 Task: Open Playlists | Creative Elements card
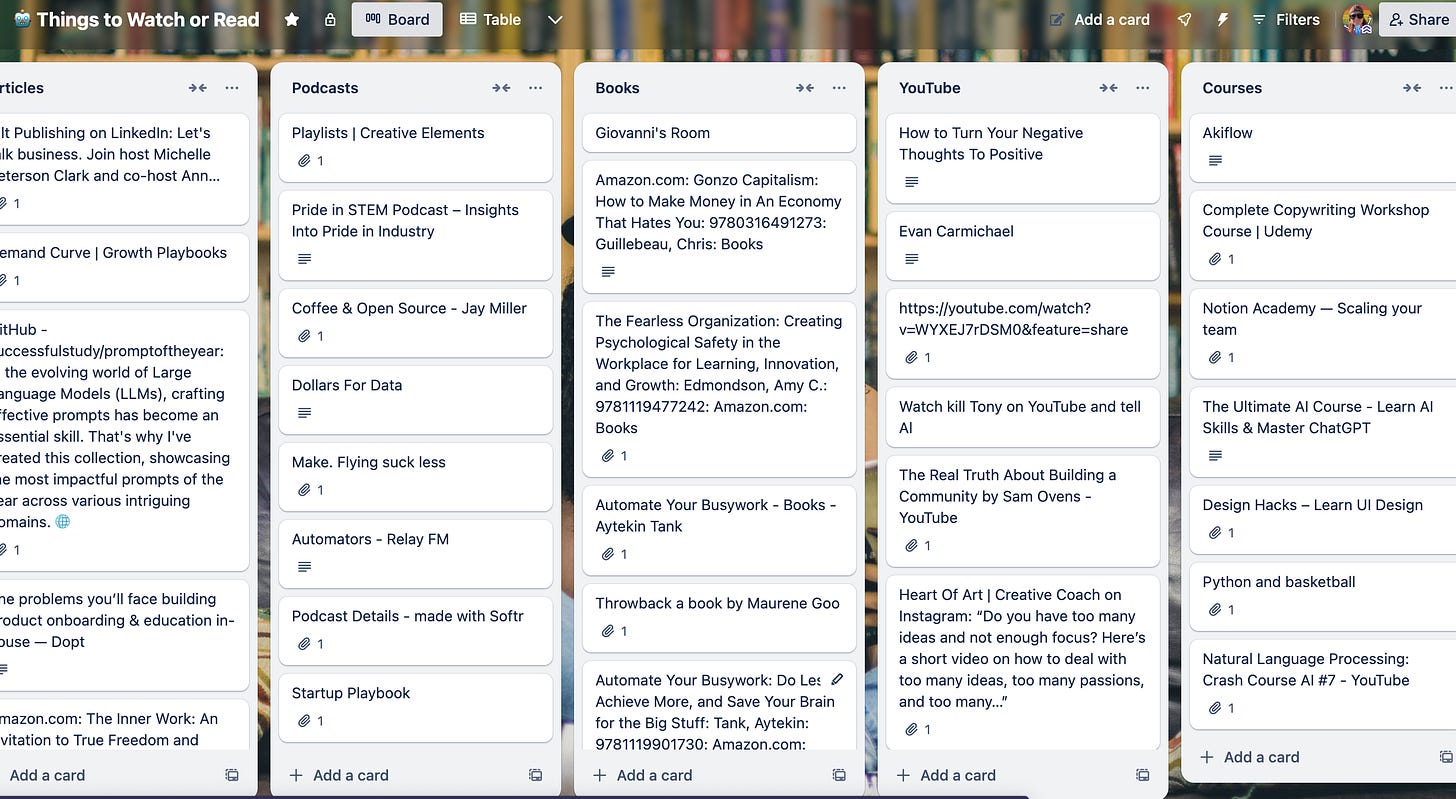tap(415, 147)
